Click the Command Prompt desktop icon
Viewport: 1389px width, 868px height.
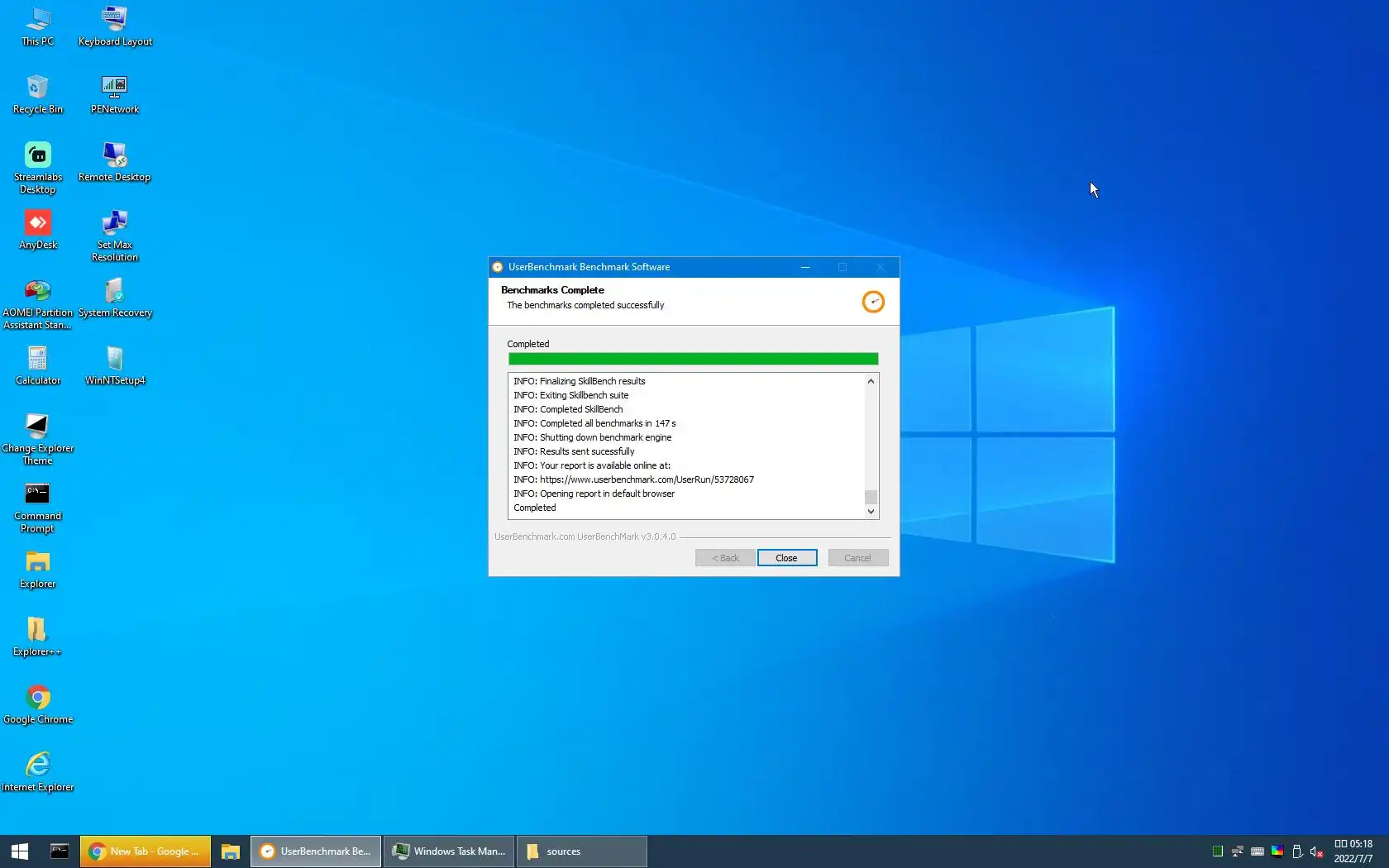tap(37, 507)
